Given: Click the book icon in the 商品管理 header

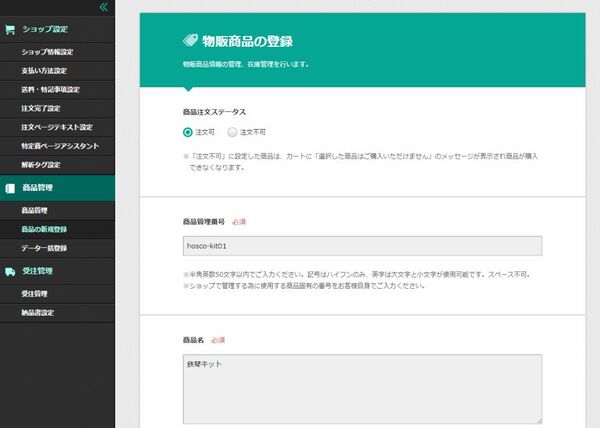Looking at the screenshot, I should point(10,188).
